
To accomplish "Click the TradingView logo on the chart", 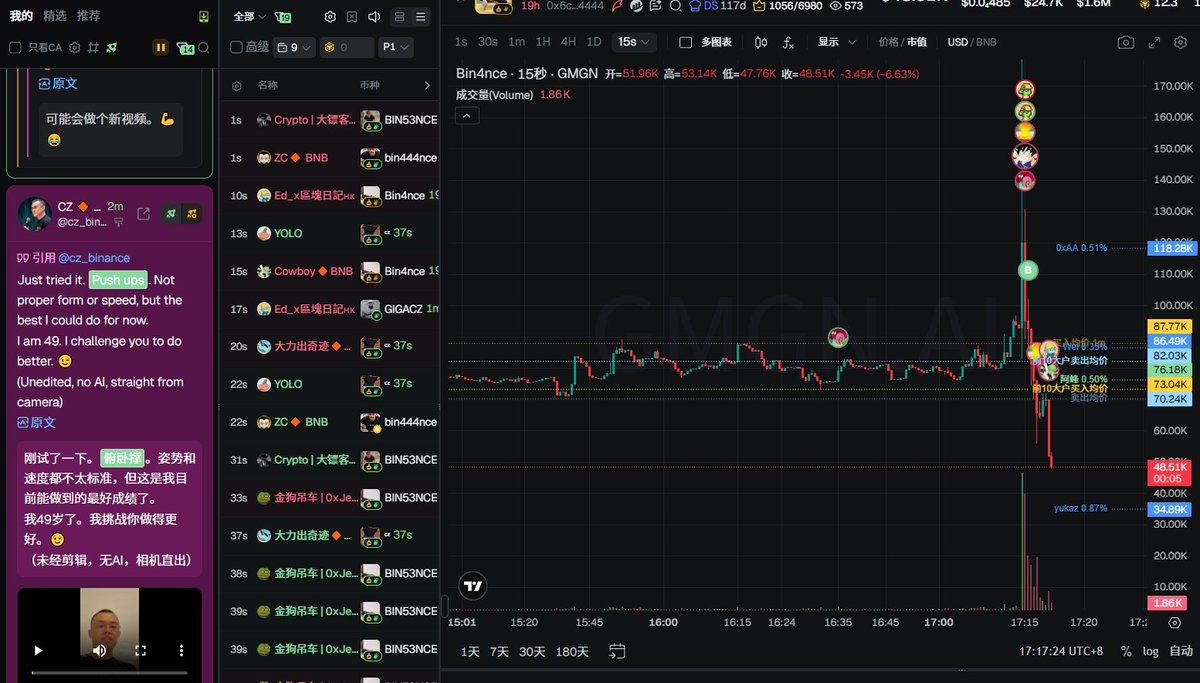I will click(x=474, y=586).
